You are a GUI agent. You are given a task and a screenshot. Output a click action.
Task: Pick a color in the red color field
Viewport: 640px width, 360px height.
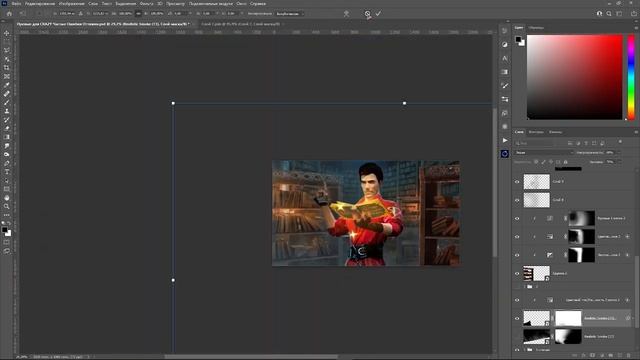(575, 78)
